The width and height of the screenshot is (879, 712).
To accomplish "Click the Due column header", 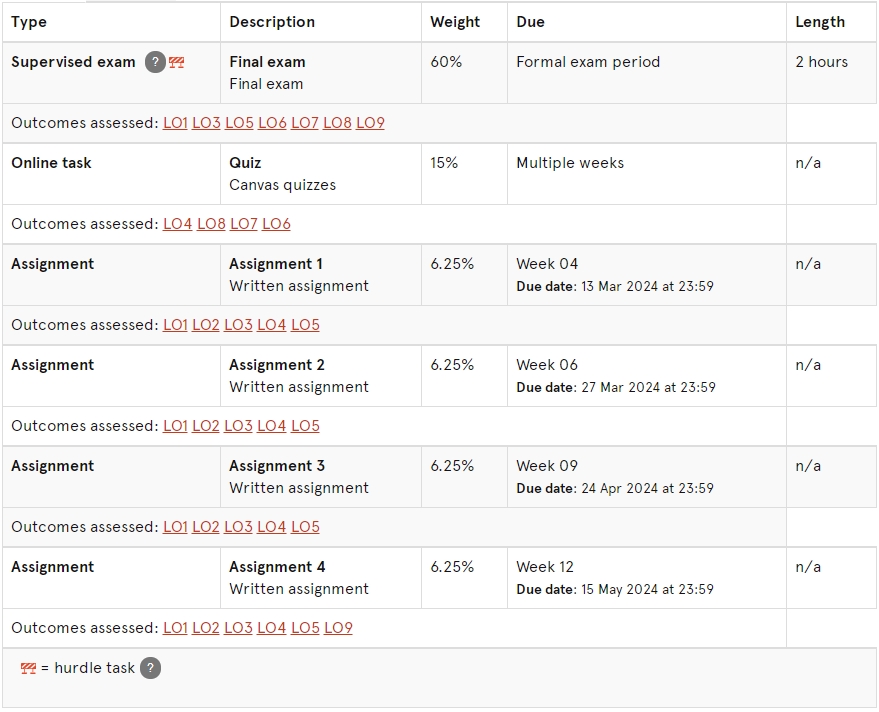I will [x=530, y=22].
